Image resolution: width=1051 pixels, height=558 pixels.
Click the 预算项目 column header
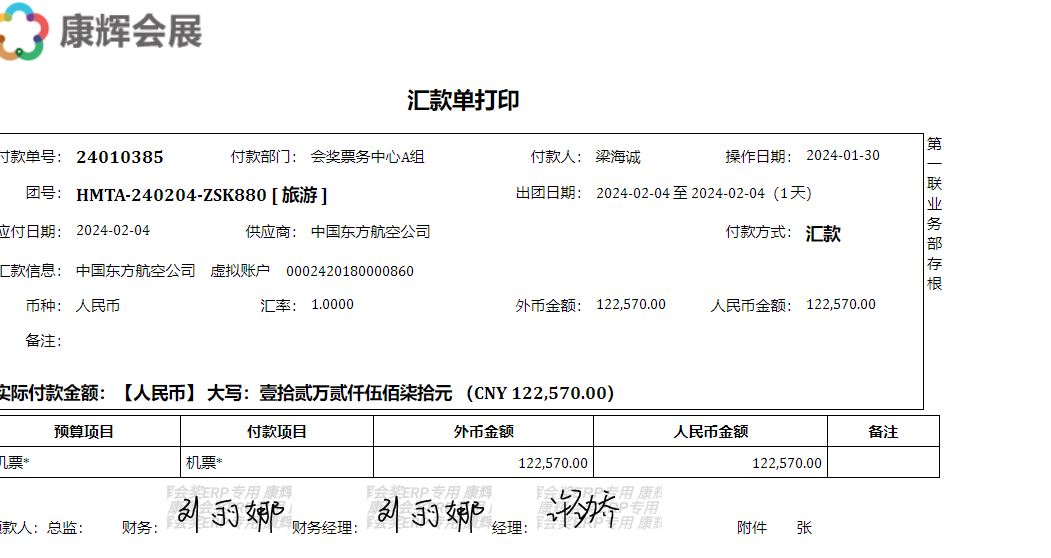(x=84, y=432)
